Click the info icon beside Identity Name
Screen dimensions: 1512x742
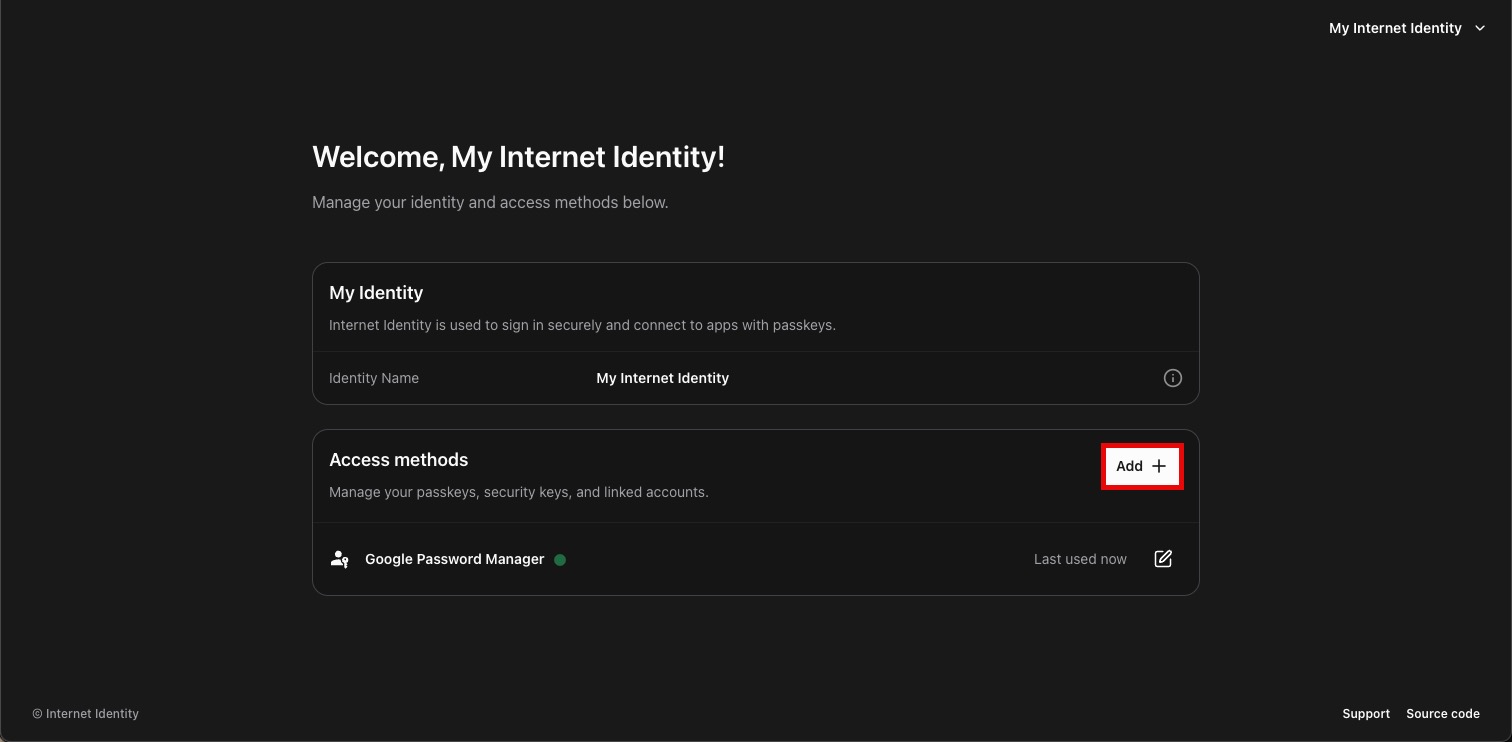click(1172, 378)
